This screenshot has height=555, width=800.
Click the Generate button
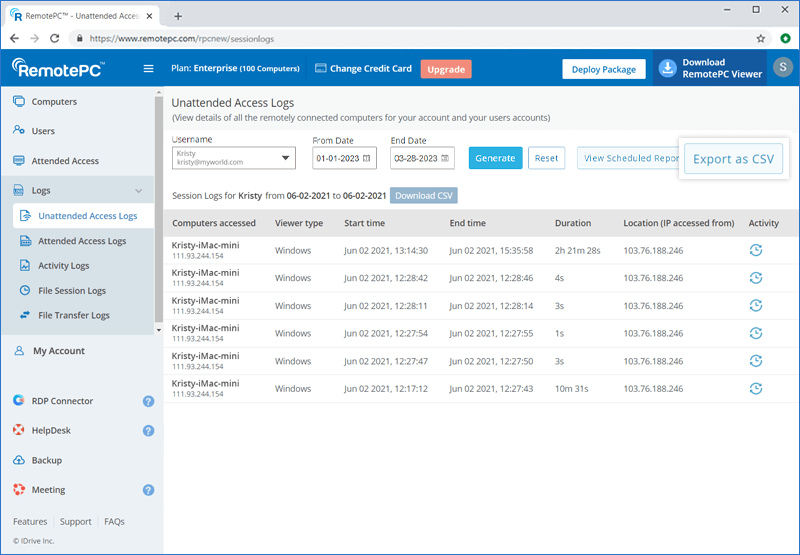[x=495, y=158]
